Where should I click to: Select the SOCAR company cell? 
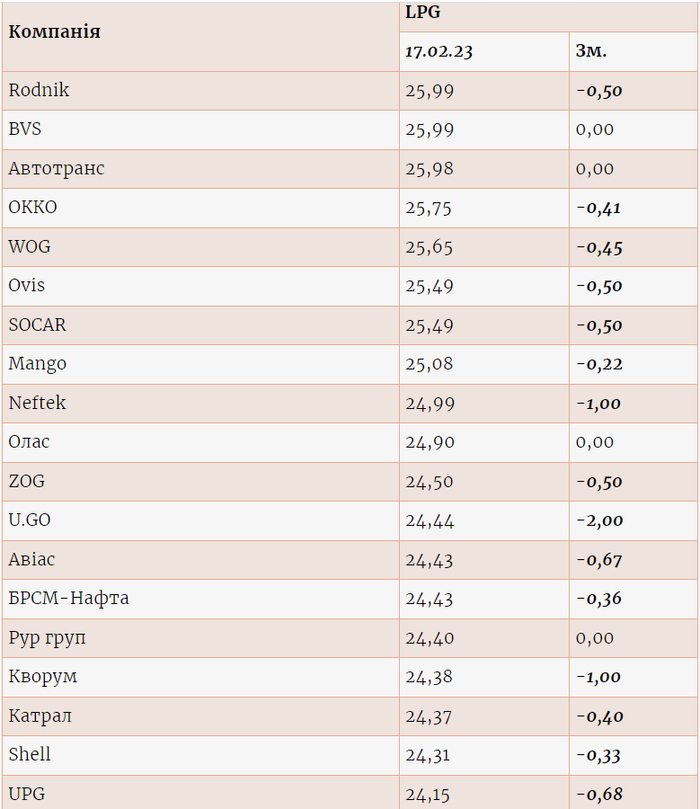37,325
